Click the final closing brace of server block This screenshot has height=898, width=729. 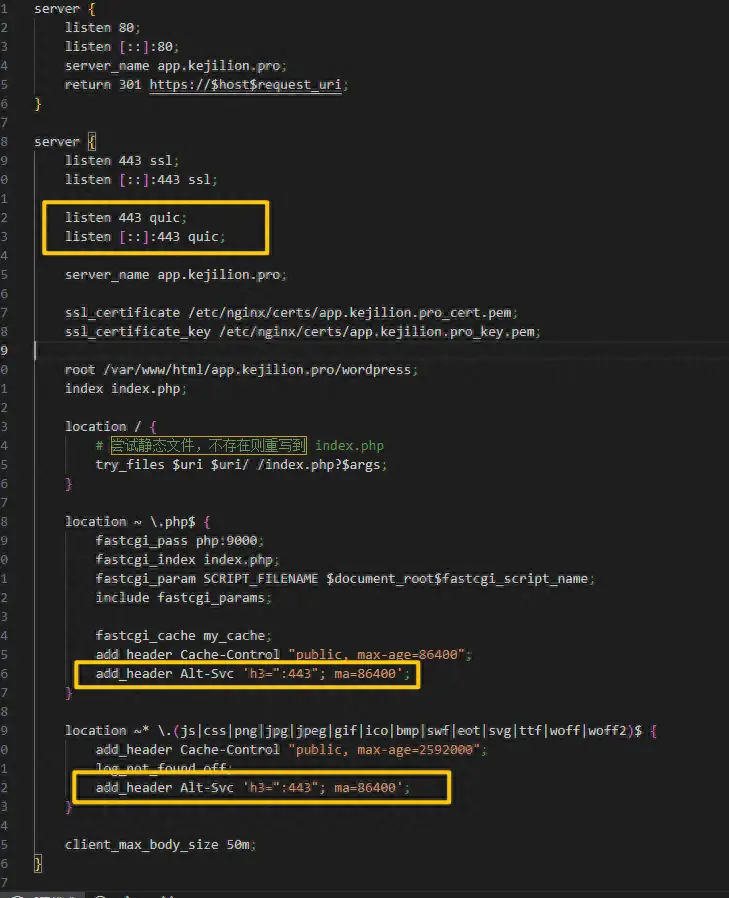click(38, 863)
